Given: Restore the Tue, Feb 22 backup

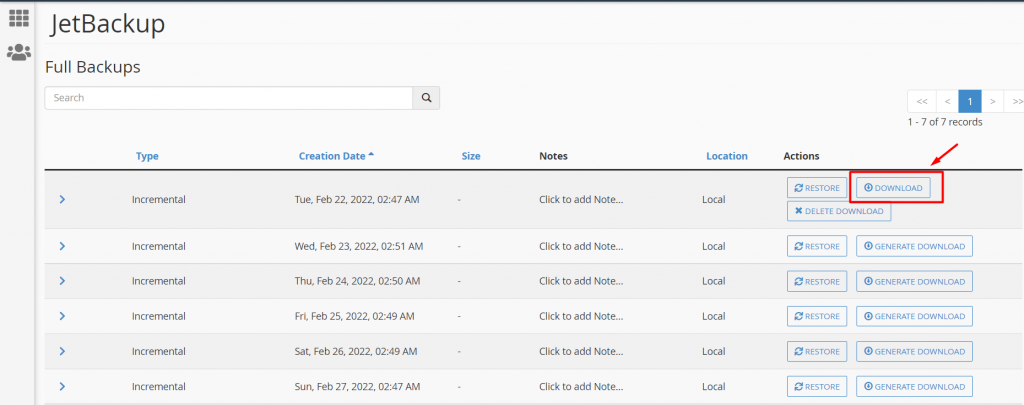Looking at the screenshot, I should pos(817,188).
